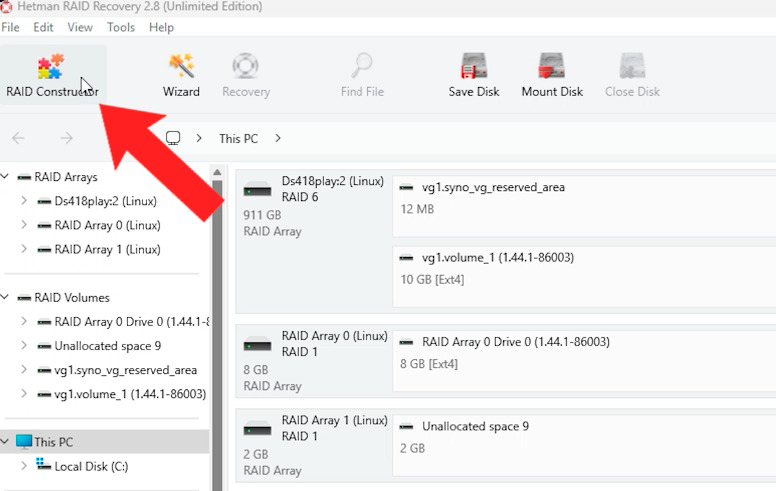Select Unallocated space 9 in tree
Image resolution: width=776 pixels, height=491 pixels.
click(x=107, y=345)
